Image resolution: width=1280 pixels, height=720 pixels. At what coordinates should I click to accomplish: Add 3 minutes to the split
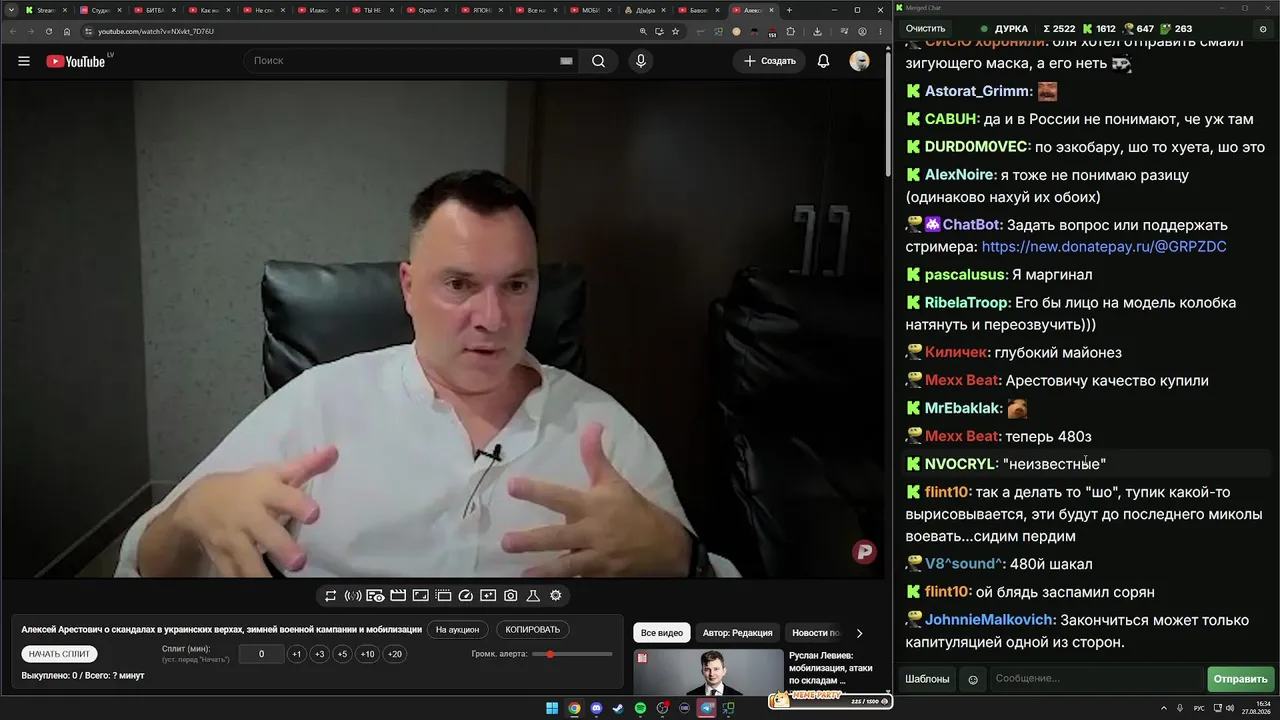319,654
